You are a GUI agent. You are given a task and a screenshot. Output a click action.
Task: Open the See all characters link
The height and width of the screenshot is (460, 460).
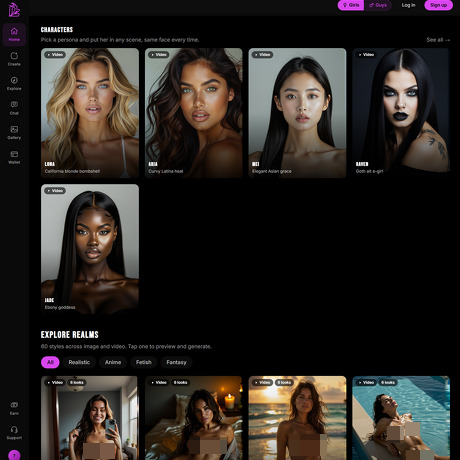[438, 40]
